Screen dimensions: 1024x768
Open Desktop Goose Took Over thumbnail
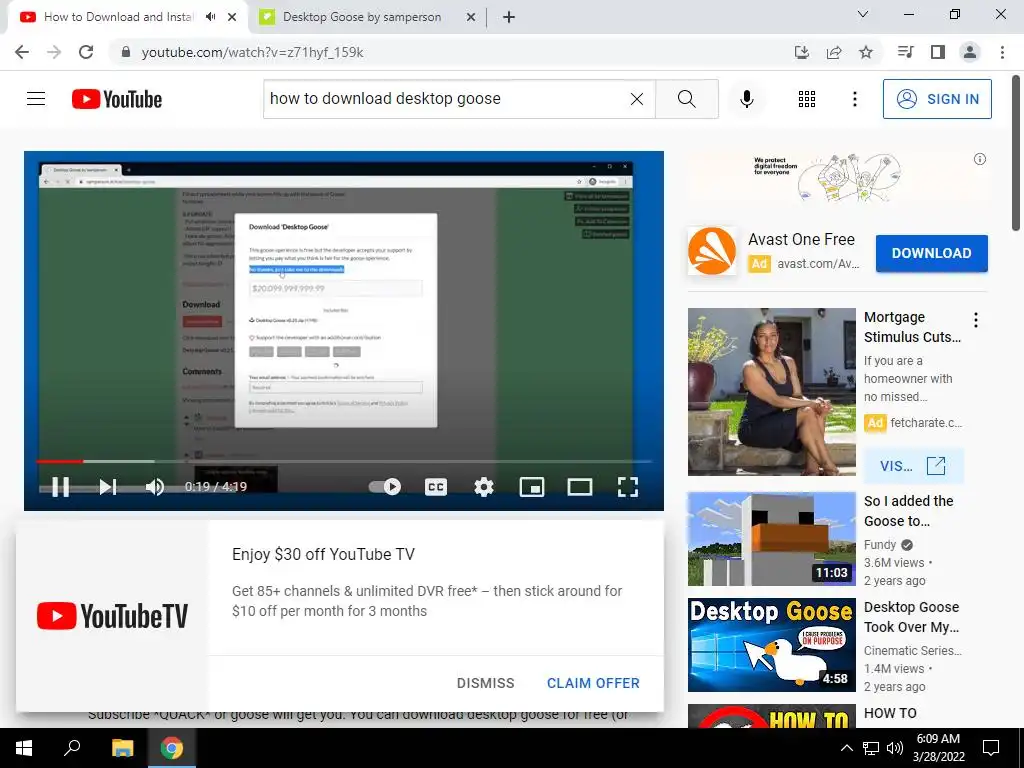pyautogui.click(x=771, y=645)
